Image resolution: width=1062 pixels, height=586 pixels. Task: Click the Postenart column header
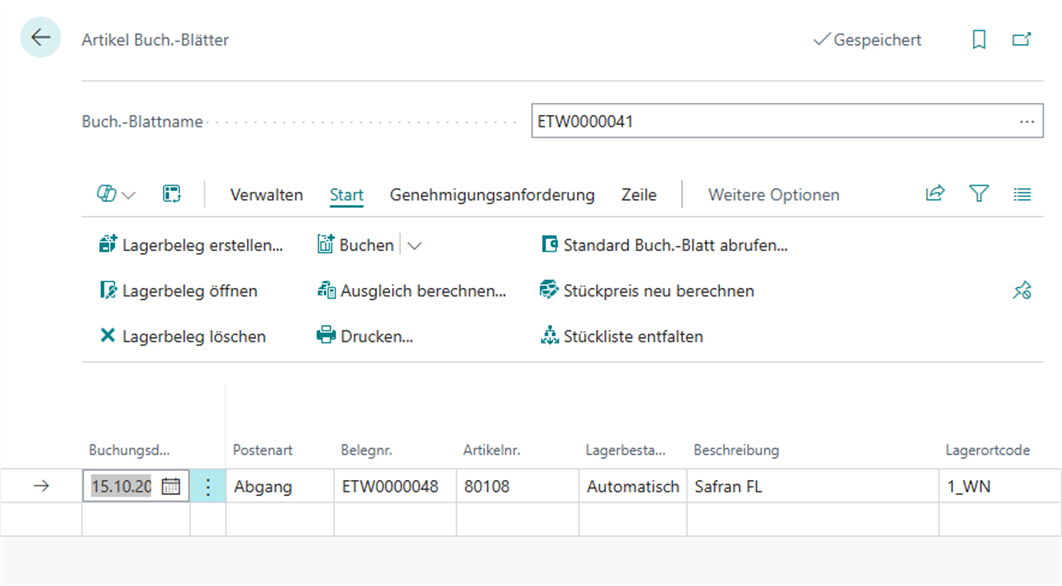(263, 451)
